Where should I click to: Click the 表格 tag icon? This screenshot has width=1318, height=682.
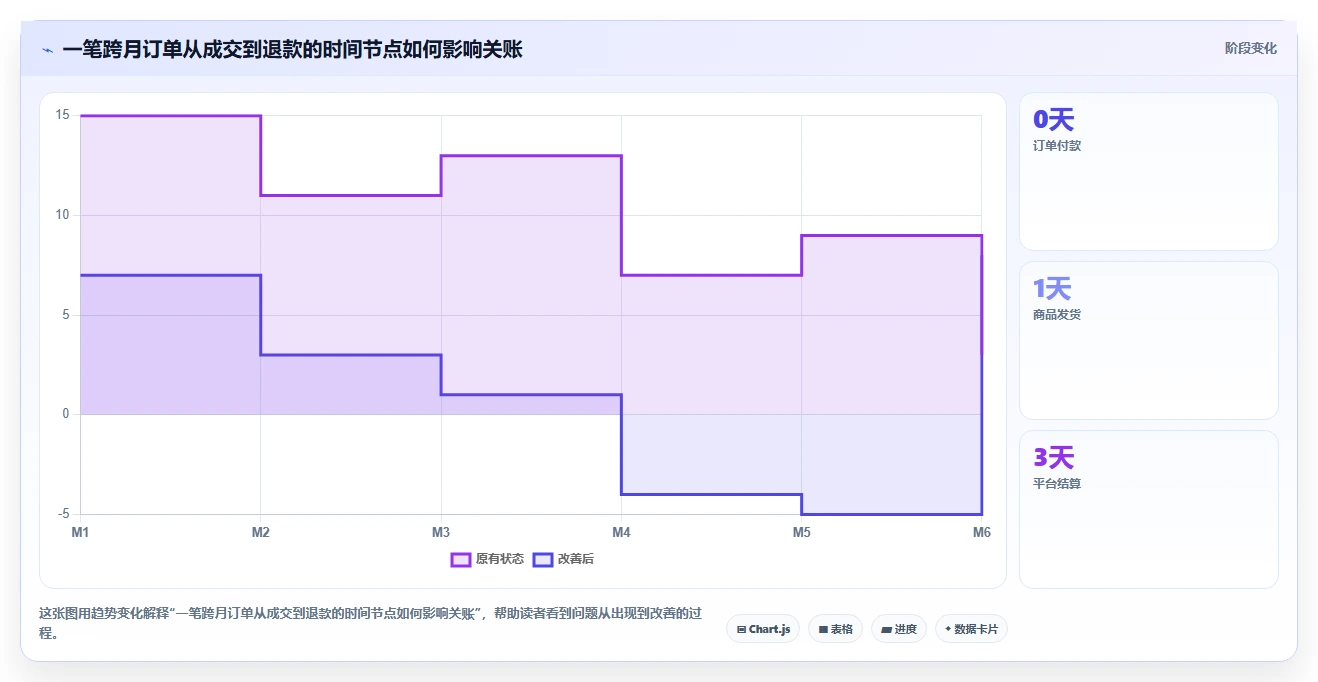(x=823, y=629)
